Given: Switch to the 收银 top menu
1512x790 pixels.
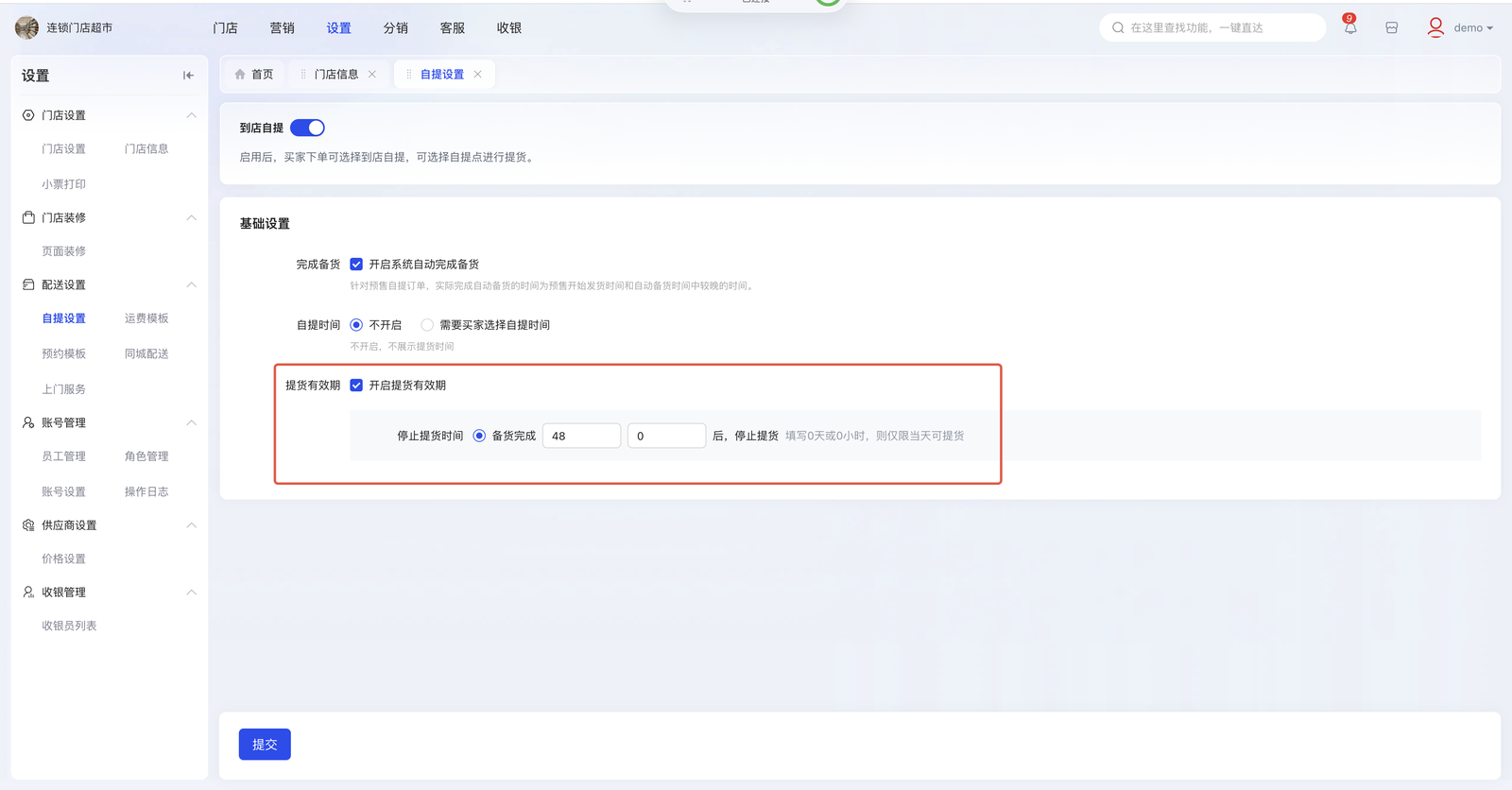Looking at the screenshot, I should click(508, 28).
